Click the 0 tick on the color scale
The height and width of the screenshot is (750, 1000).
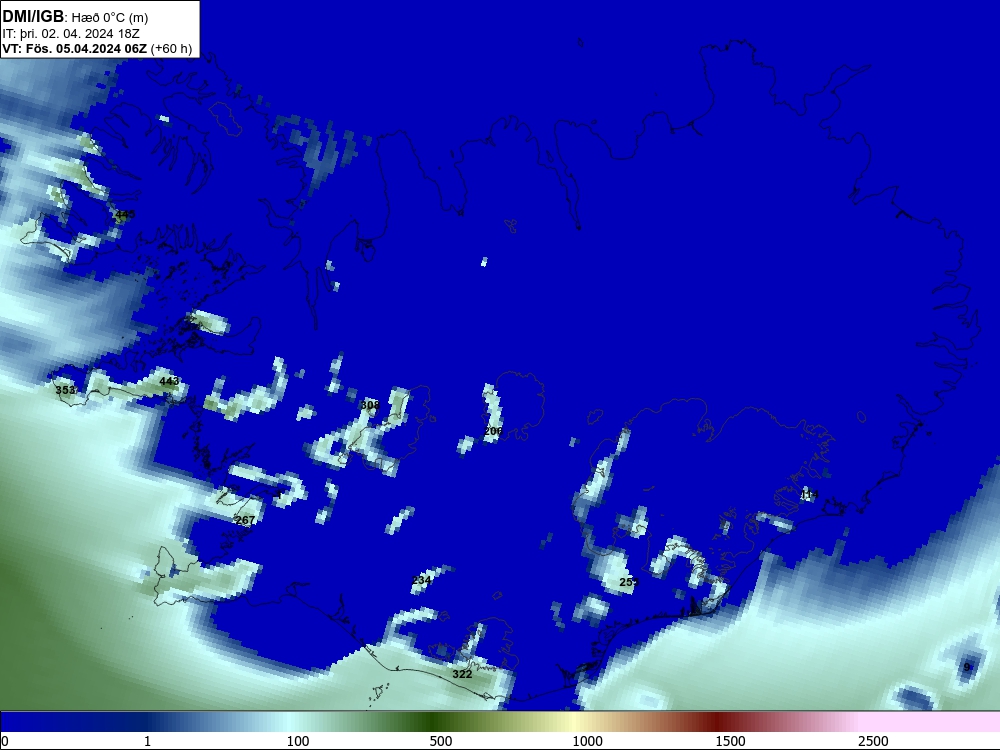click(x=5, y=741)
